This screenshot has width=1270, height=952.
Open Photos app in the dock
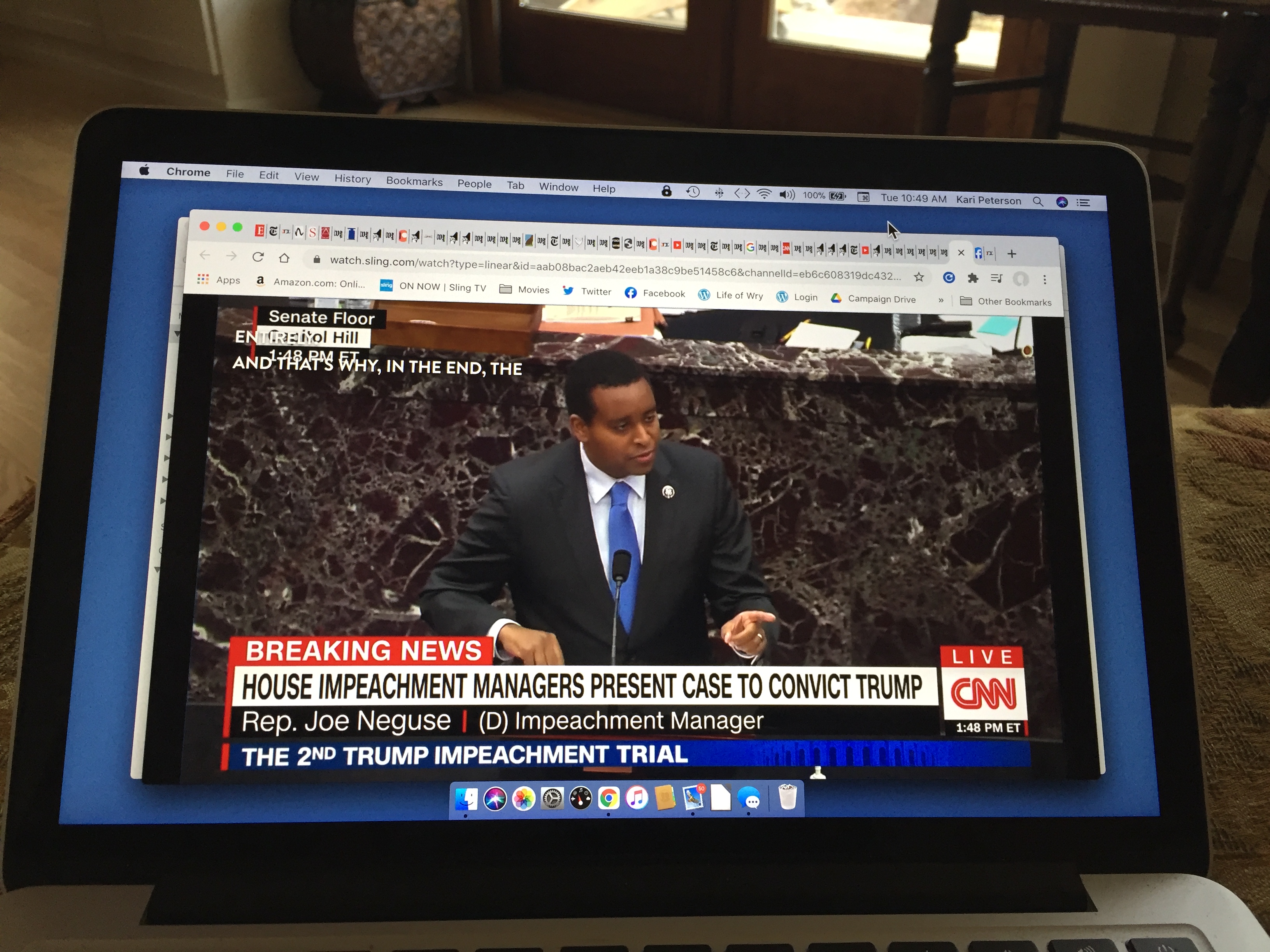click(x=523, y=799)
